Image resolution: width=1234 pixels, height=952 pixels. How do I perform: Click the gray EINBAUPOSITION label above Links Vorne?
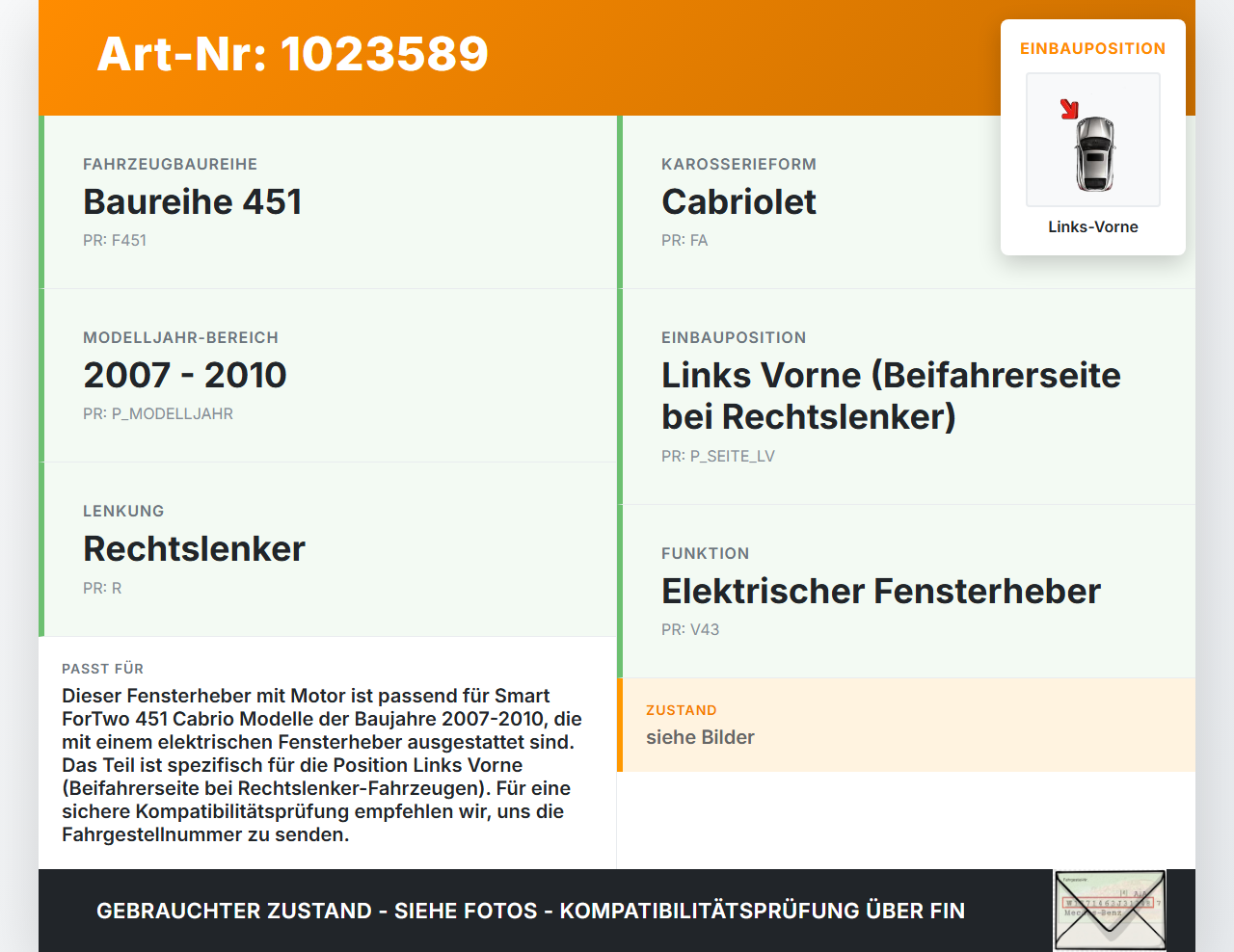pyautogui.click(x=734, y=337)
